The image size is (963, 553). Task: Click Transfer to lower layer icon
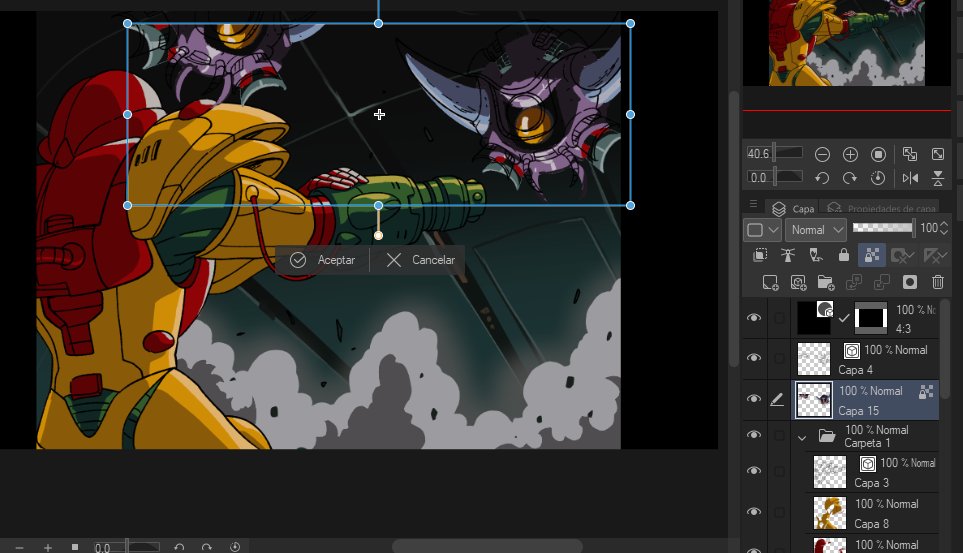coord(854,283)
